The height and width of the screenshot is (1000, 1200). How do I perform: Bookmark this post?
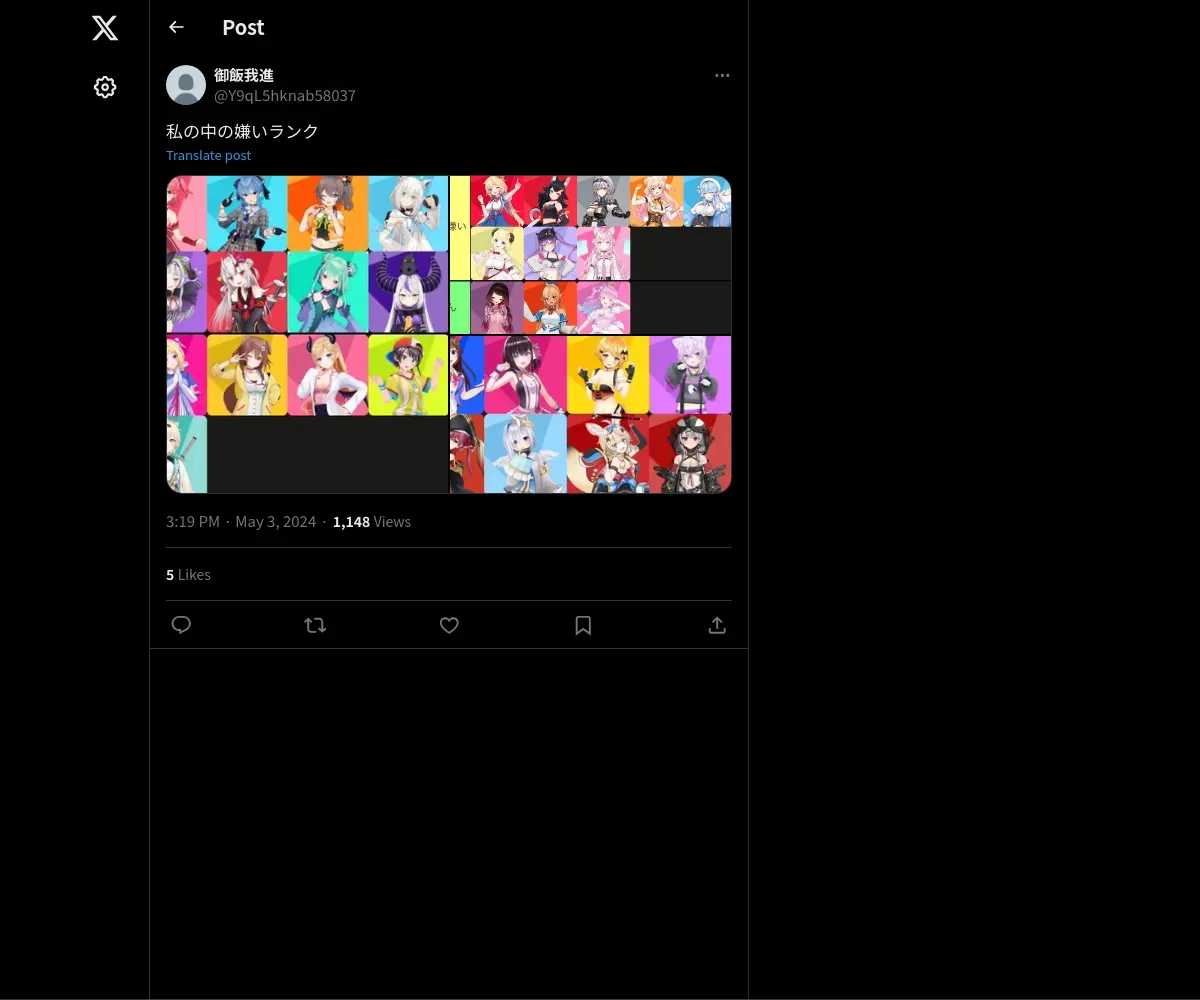[583, 625]
